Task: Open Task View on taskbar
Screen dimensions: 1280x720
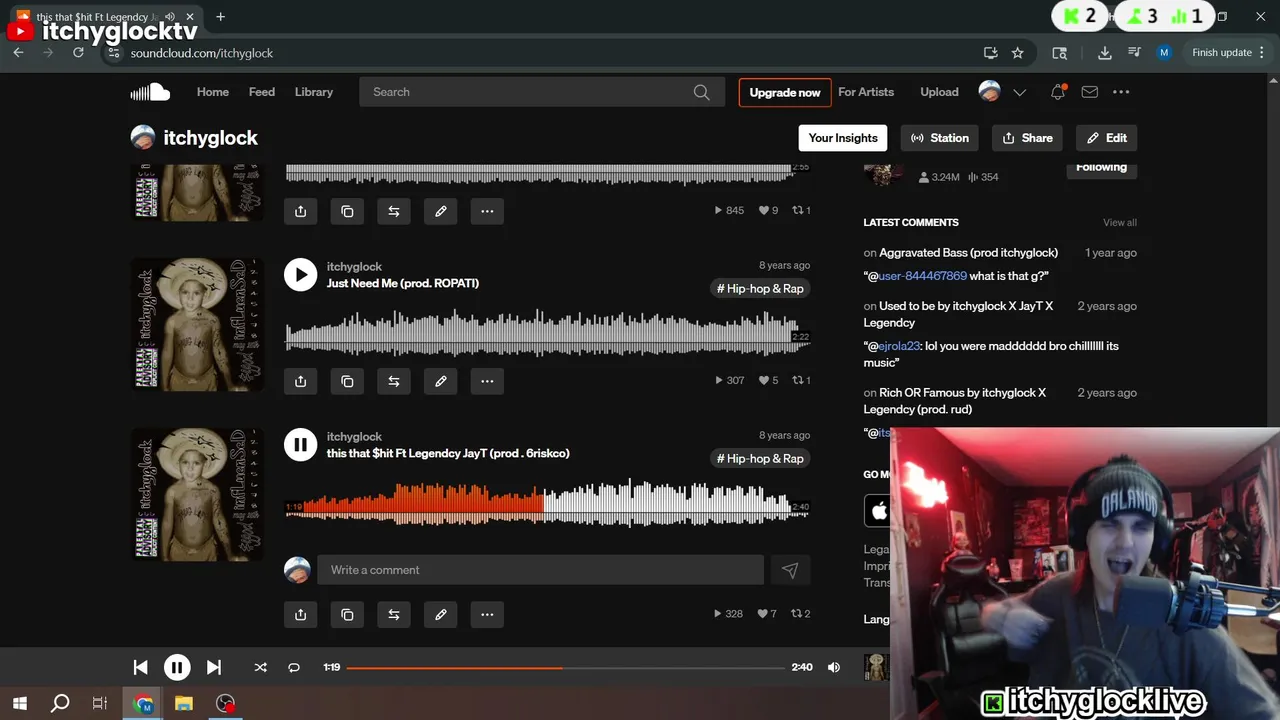Action: pos(100,704)
